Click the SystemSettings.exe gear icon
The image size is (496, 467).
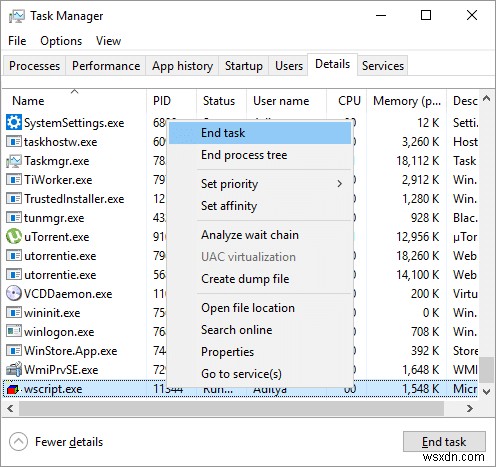[x=14, y=123]
